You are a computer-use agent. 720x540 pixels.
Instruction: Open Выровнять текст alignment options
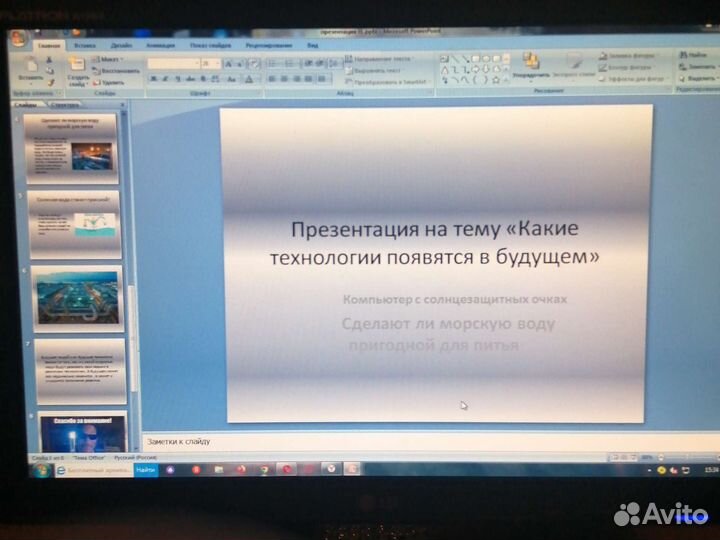pos(373,71)
